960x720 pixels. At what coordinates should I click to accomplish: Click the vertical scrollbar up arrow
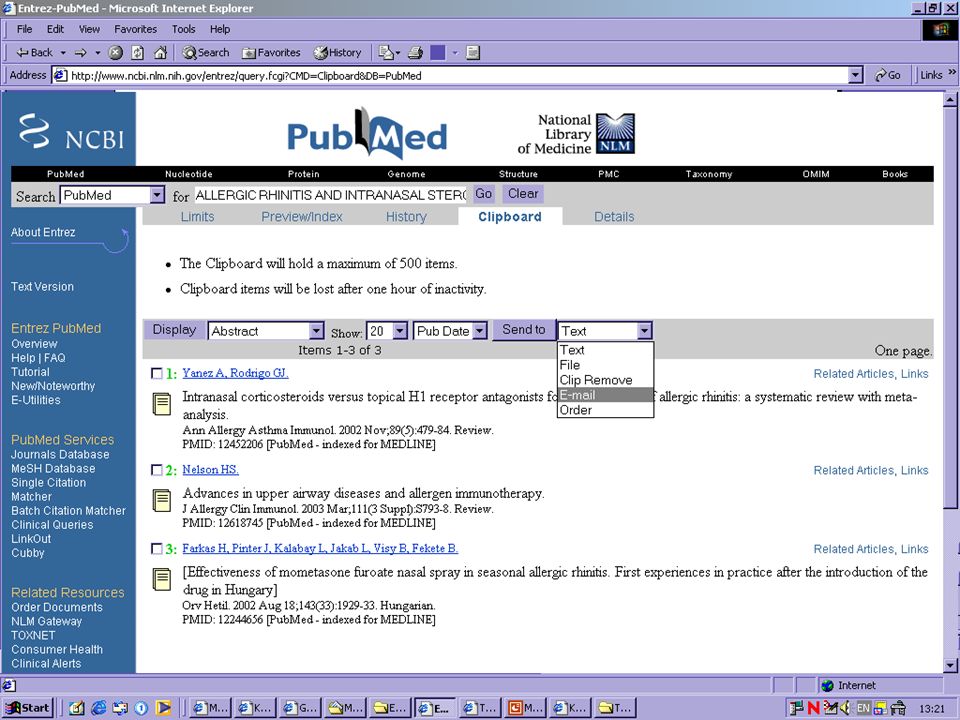950,99
